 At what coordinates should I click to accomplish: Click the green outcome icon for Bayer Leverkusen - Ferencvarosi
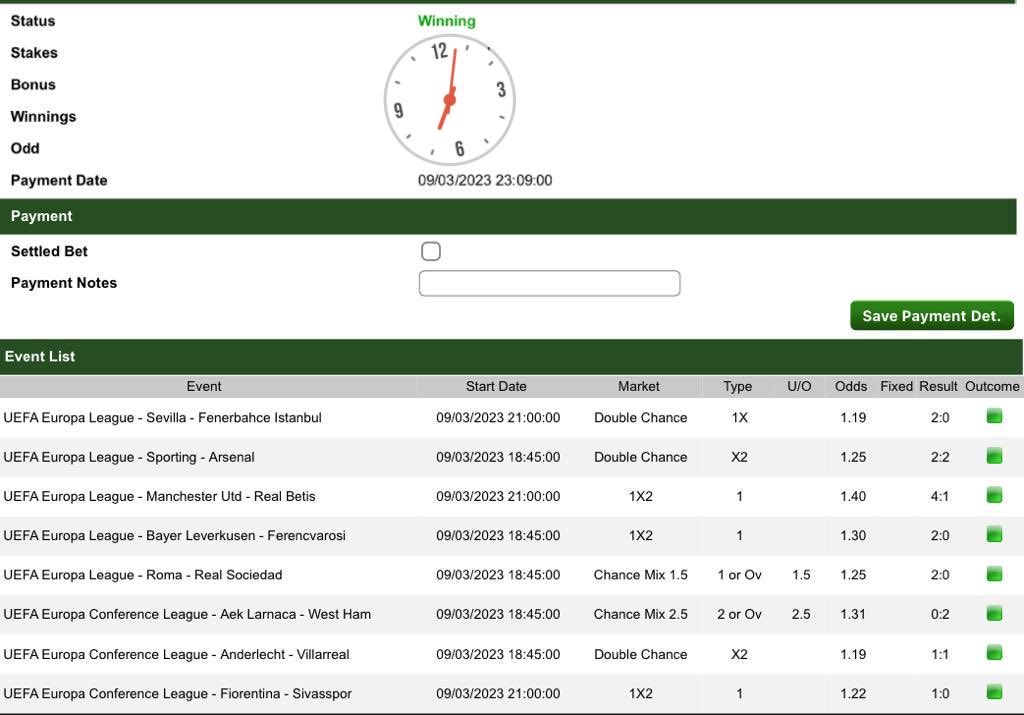click(994, 534)
